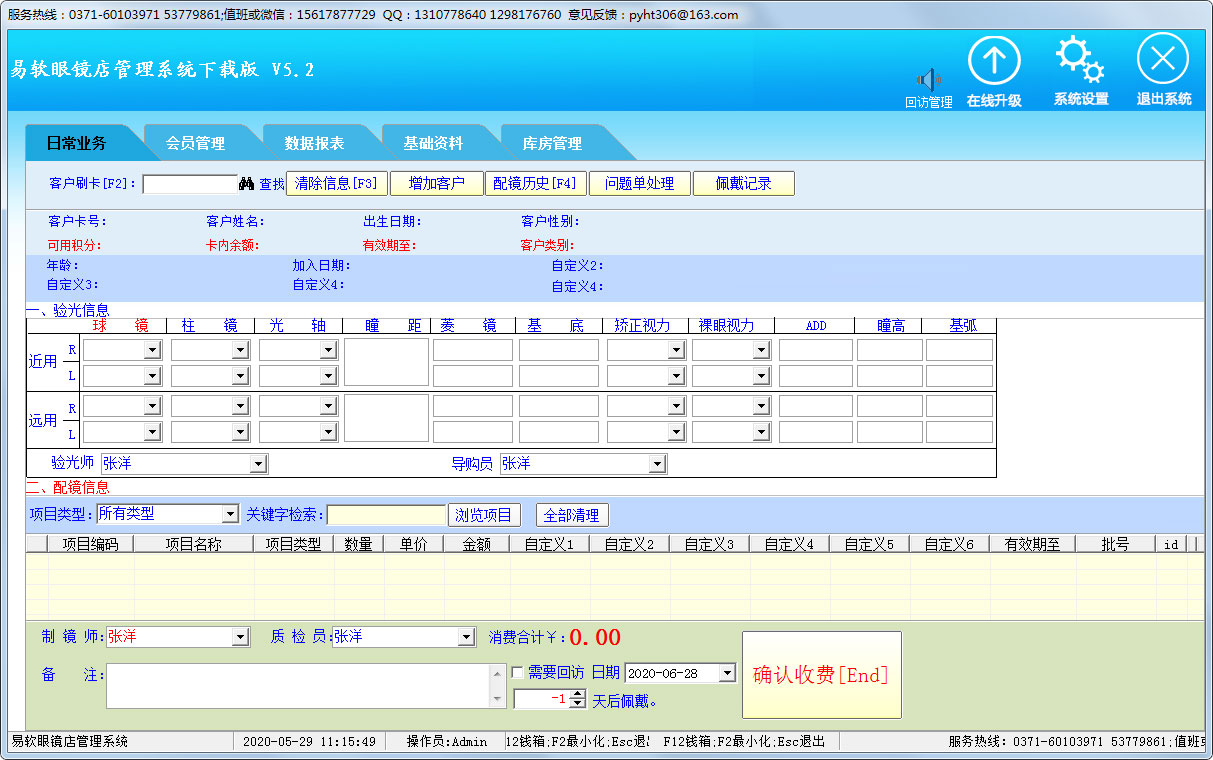Open 佩戴记录 button
The image size is (1213, 760).
tap(744, 184)
